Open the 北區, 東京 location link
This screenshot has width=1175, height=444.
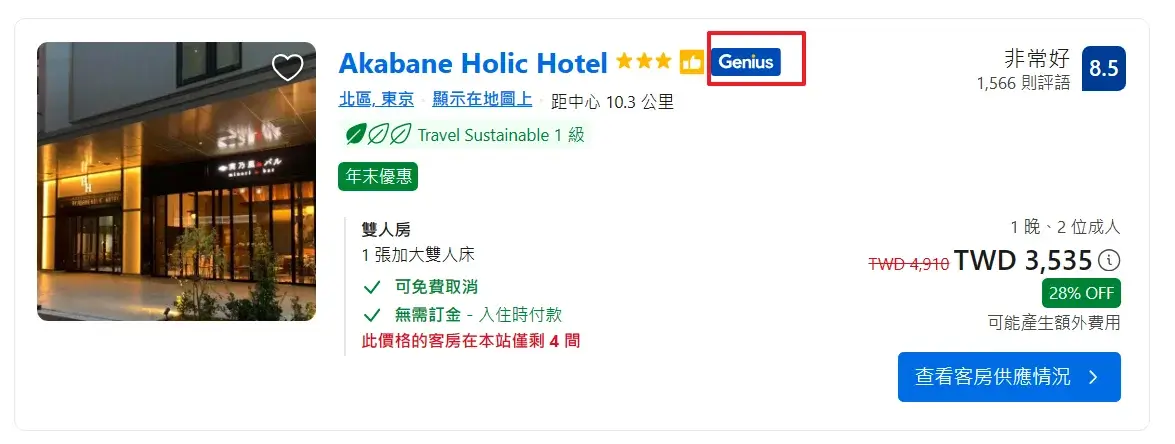[376, 100]
